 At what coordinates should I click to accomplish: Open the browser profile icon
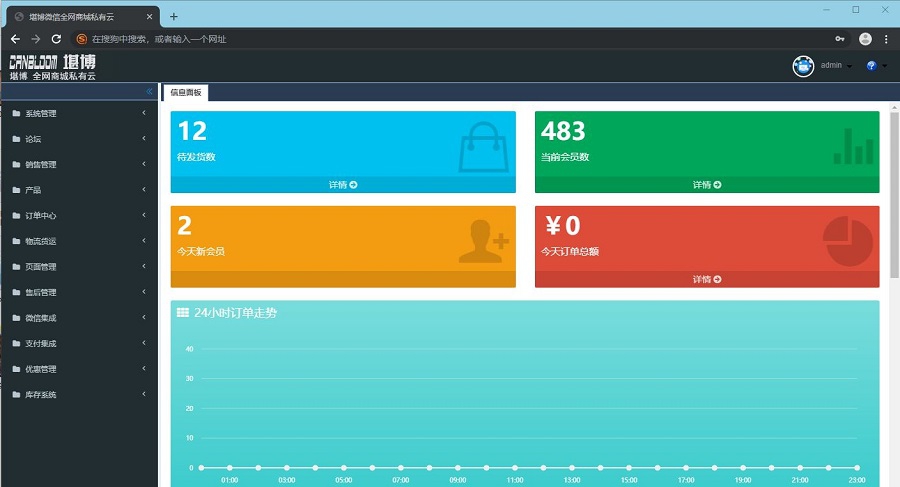[x=865, y=39]
